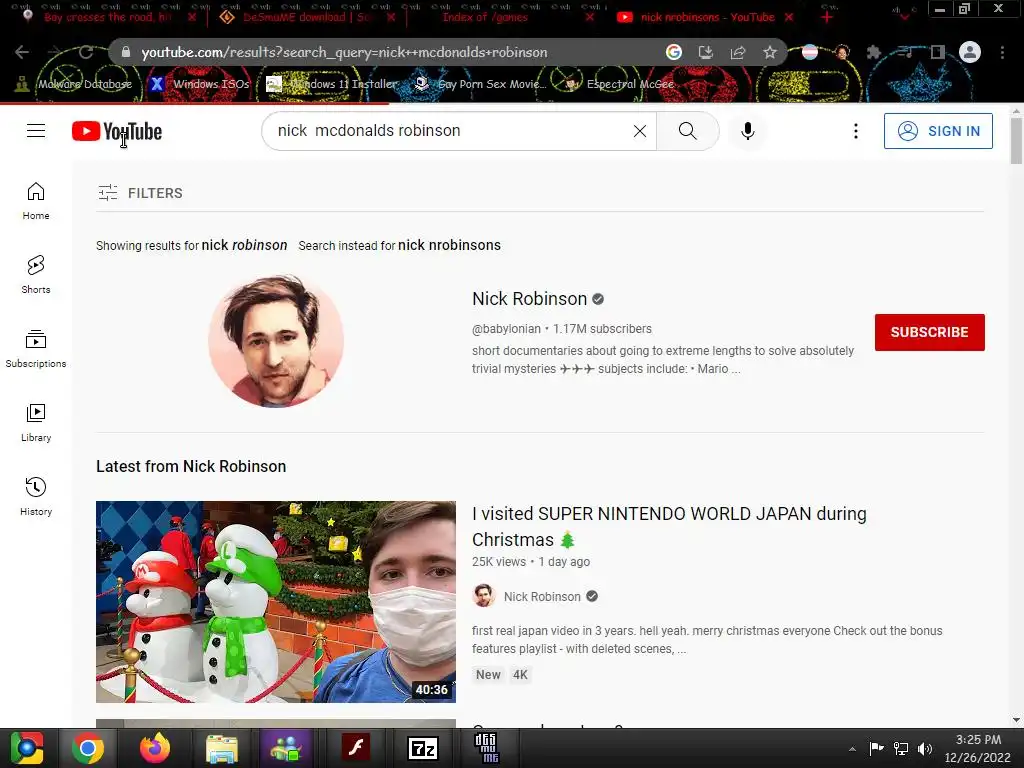This screenshot has height=768, width=1024.
Task: Open the Nick Robinson channel name link
Action: click(530, 299)
